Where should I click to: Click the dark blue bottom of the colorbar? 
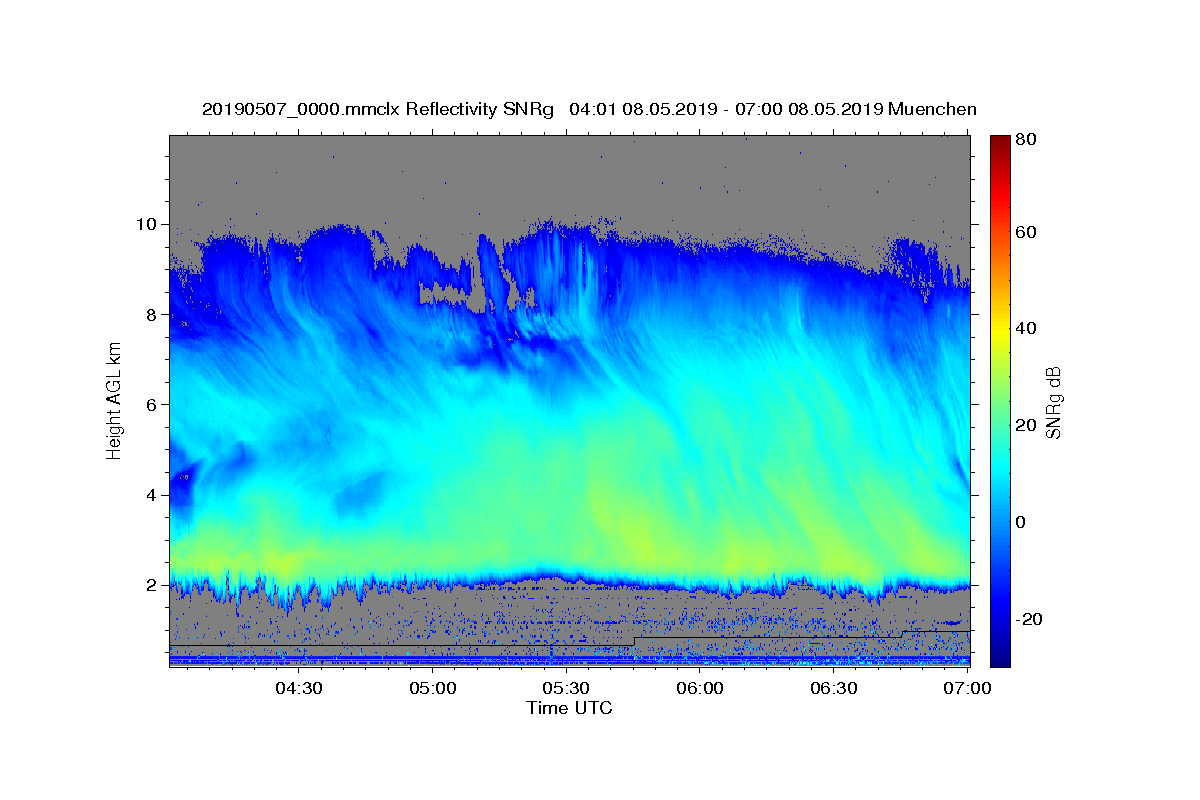point(1000,655)
